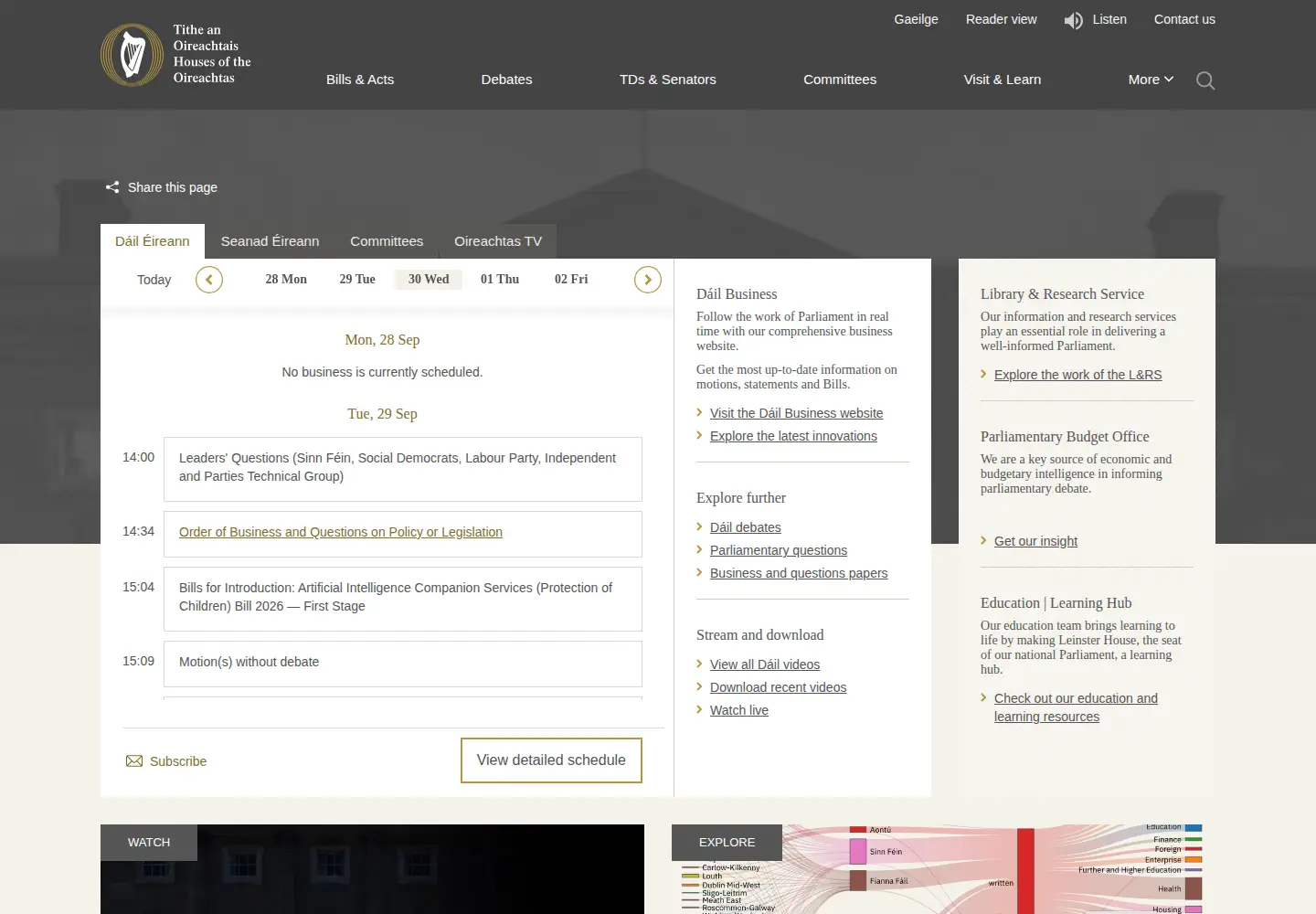Image resolution: width=1316 pixels, height=914 pixels.
Task: Switch to Gaeilge language
Action: click(916, 19)
